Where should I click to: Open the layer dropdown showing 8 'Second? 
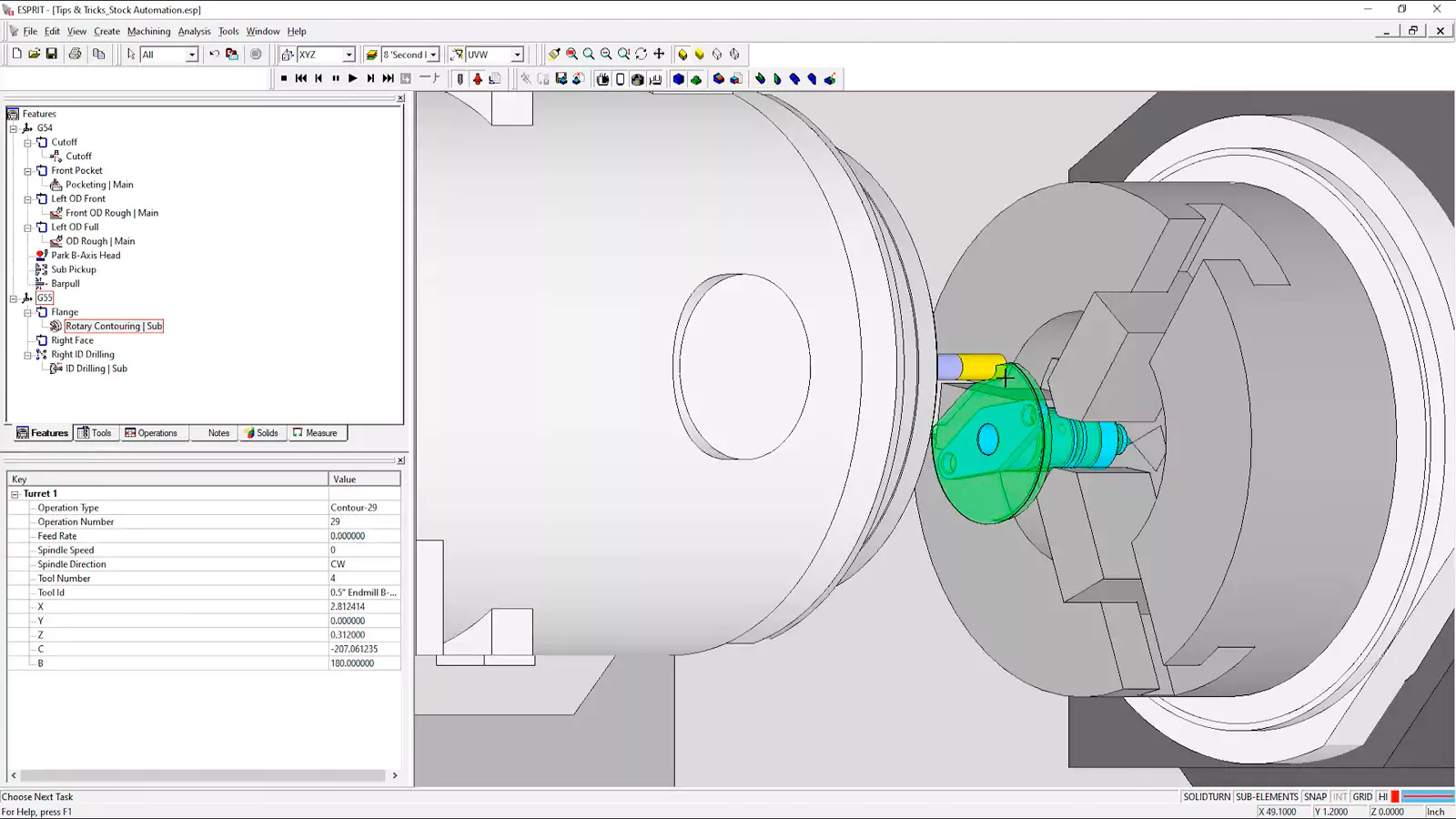pos(434,55)
